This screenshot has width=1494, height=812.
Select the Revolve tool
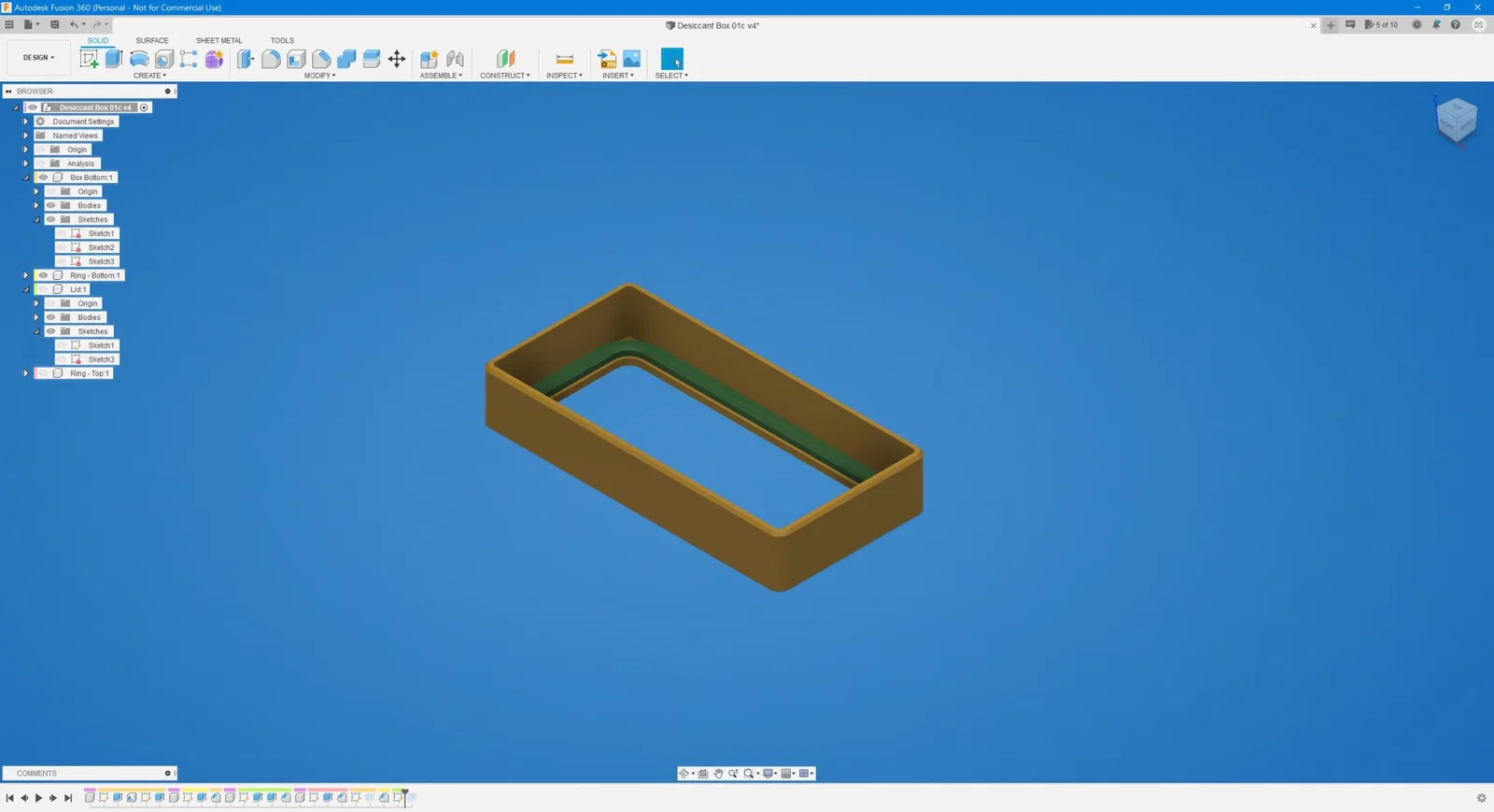pos(139,59)
